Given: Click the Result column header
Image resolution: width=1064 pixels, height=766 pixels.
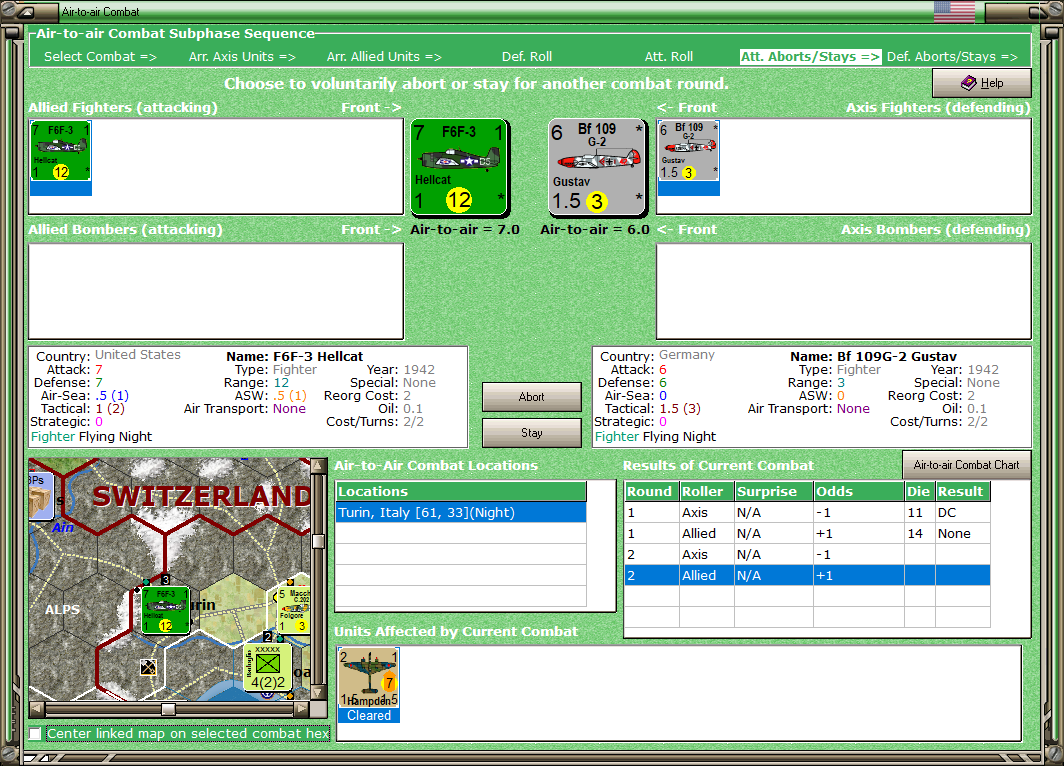Looking at the screenshot, I should click(x=963, y=491).
